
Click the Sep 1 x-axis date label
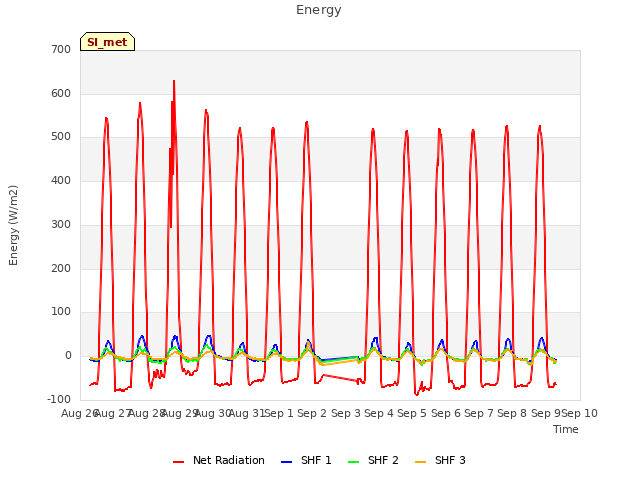coord(279,413)
